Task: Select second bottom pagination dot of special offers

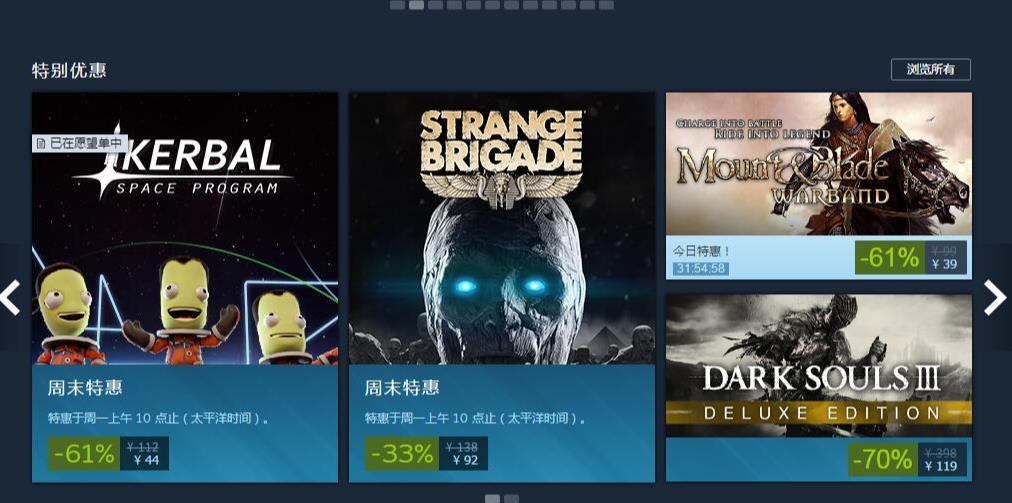Action: pos(511,498)
